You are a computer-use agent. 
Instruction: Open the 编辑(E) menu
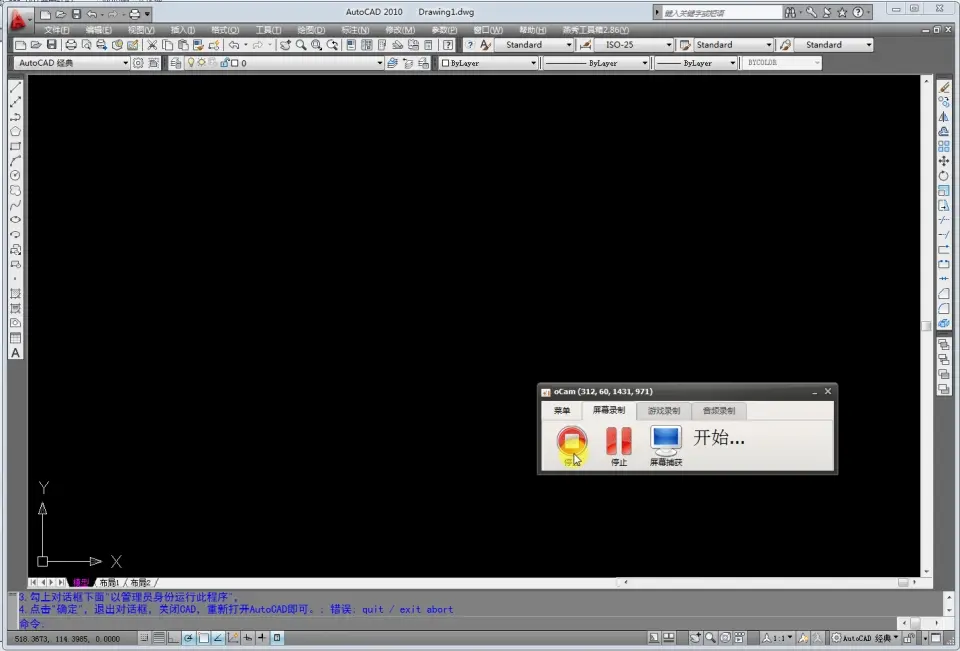point(99,29)
